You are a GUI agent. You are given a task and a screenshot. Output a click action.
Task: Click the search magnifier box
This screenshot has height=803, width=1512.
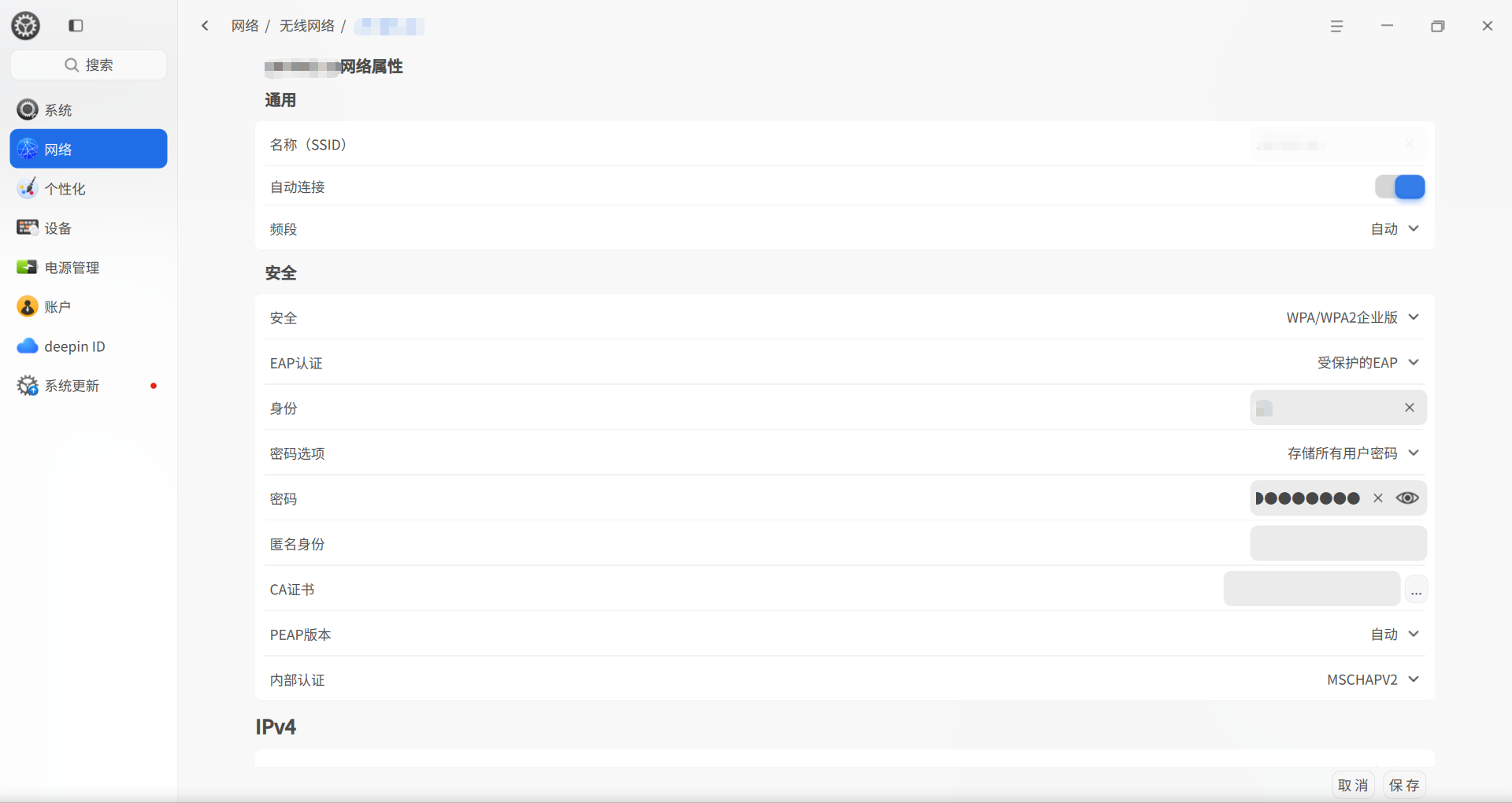pyautogui.click(x=88, y=65)
